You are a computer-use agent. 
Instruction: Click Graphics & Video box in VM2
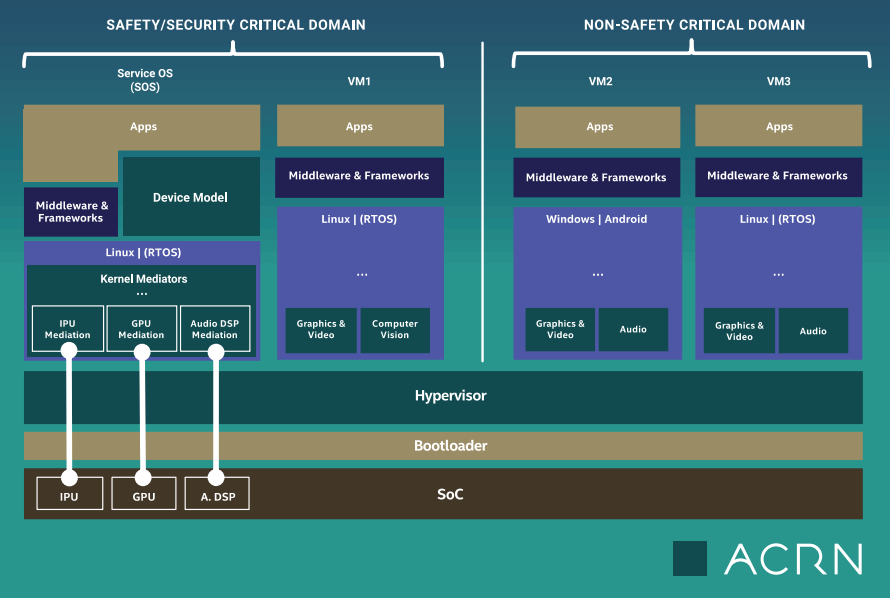pyautogui.click(x=560, y=330)
